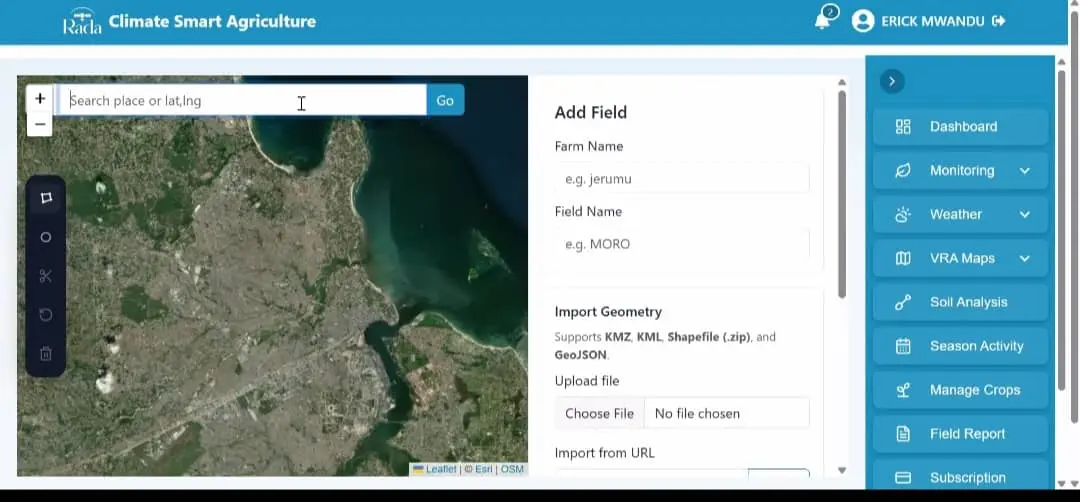Click the trash delete tool on map

point(45,354)
